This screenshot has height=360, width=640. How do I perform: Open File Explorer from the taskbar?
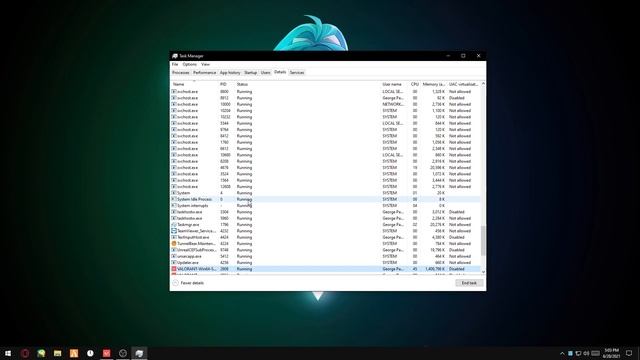pyautogui.click(x=58, y=353)
